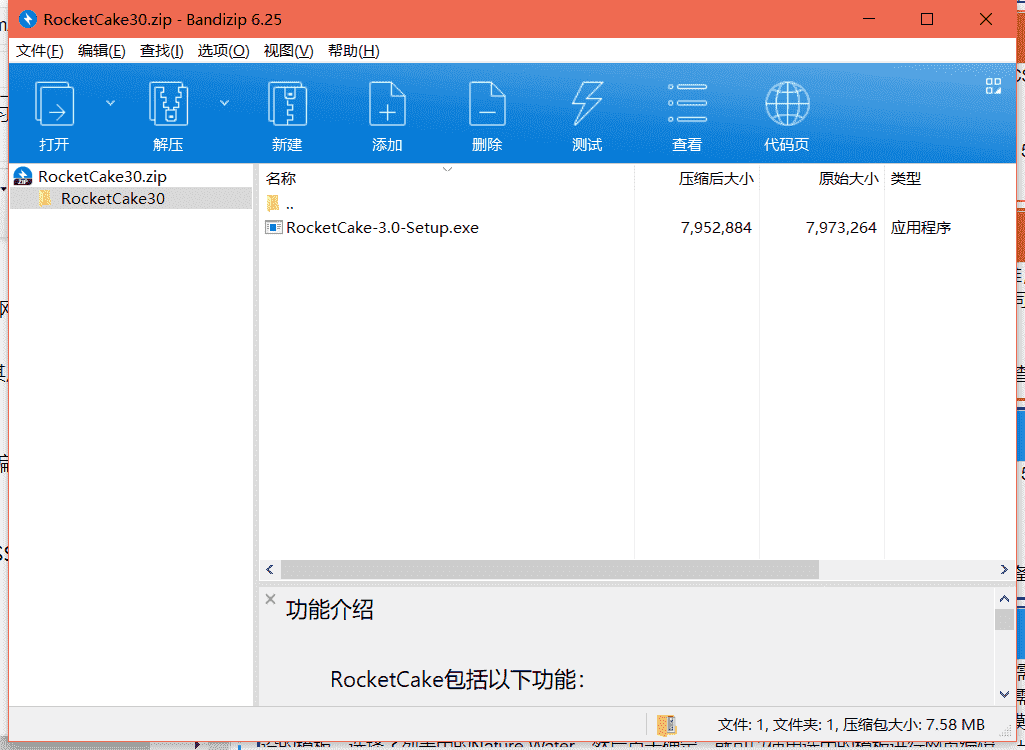Expand the dropdown arrow next to 解压
Image resolution: width=1025 pixels, height=750 pixels.
(224, 103)
